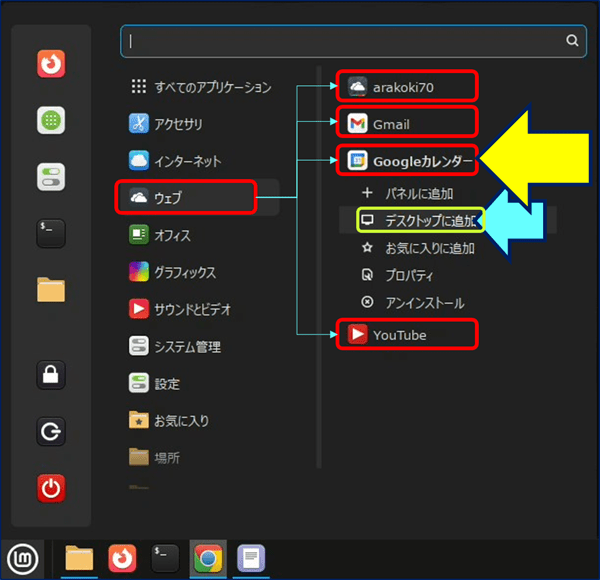Launch the Gmail web app
Screen dimensions: 600x580
point(407,123)
